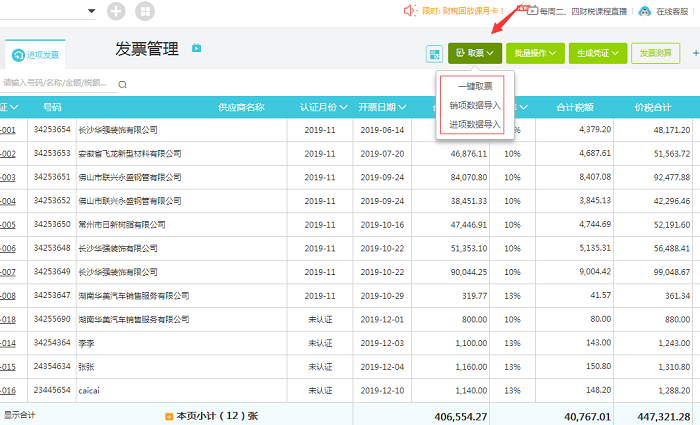Select supplier 安徽省飞龙新型材料有限公司
700x425 pixels.
click(129, 154)
